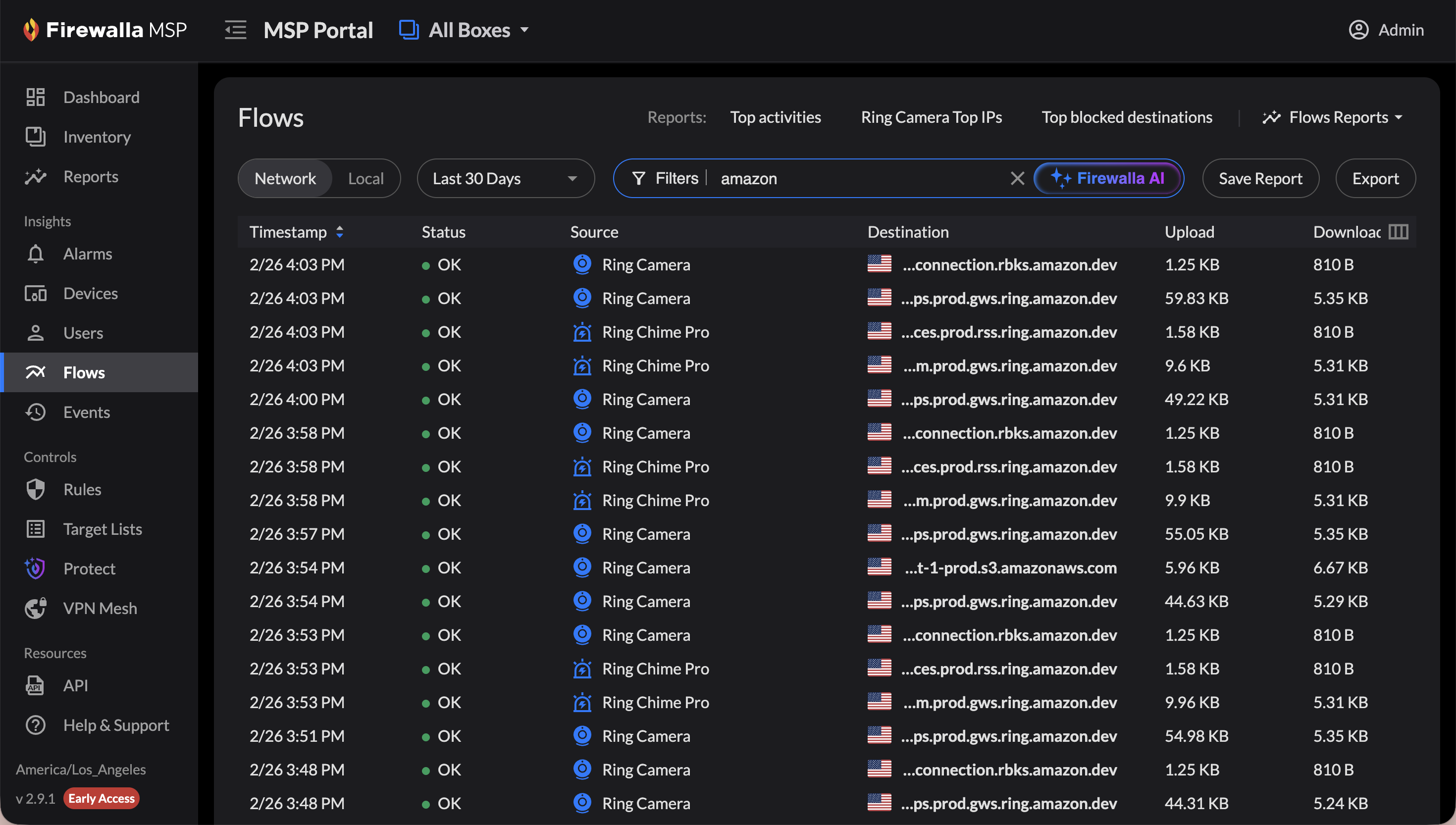
Task: Open Target Lists menu item
Action: point(103,529)
